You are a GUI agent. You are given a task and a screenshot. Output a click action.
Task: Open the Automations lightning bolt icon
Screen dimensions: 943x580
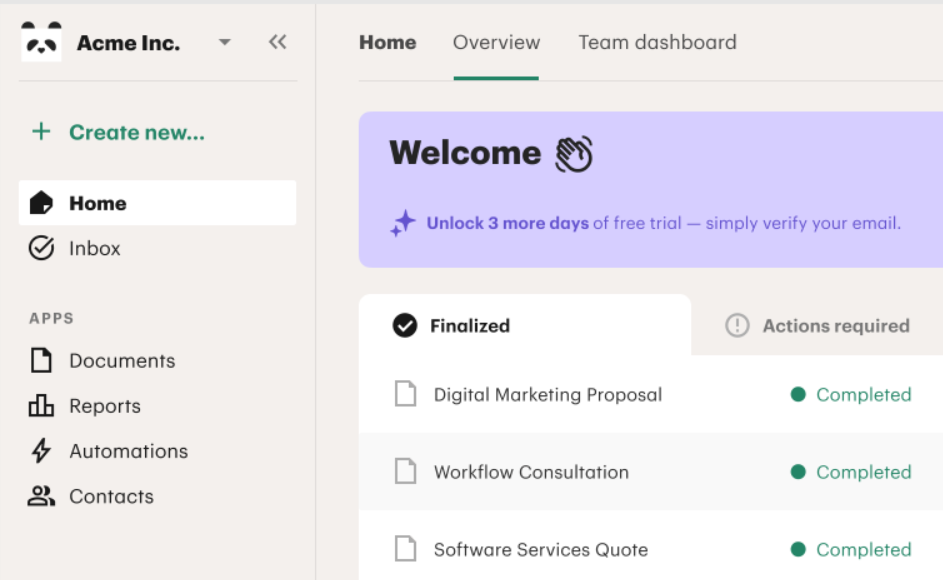(41, 451)
